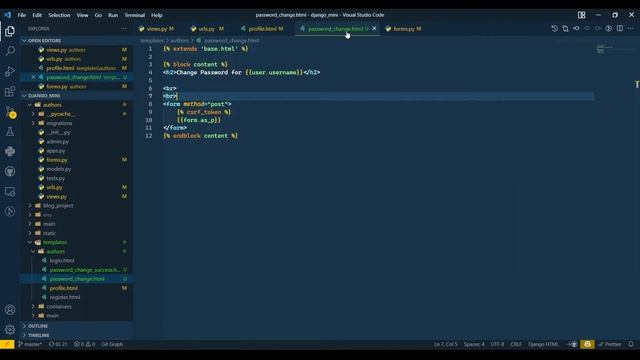Open models.py in the authors folder
This screenshot has width=640, height=360.
click(58, 169)
